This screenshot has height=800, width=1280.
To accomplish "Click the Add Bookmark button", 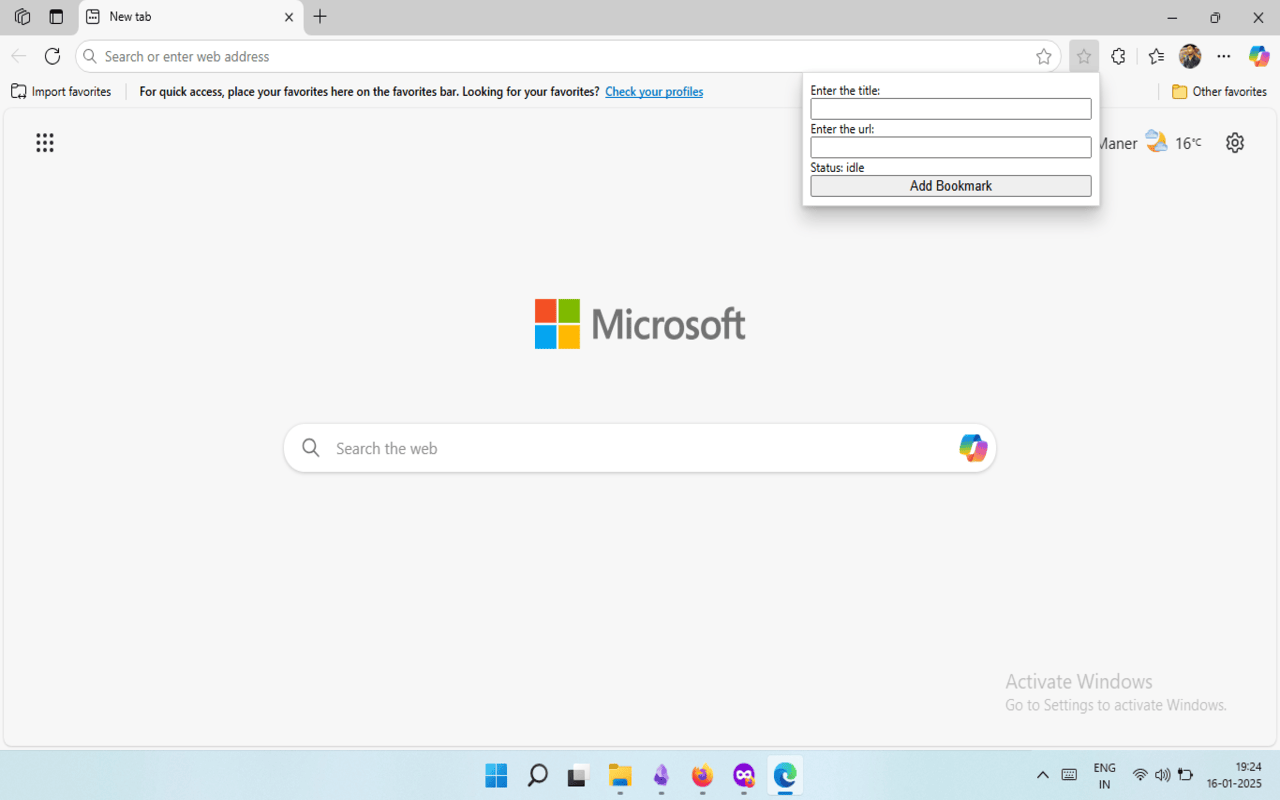I will click(x=951, y=186).
